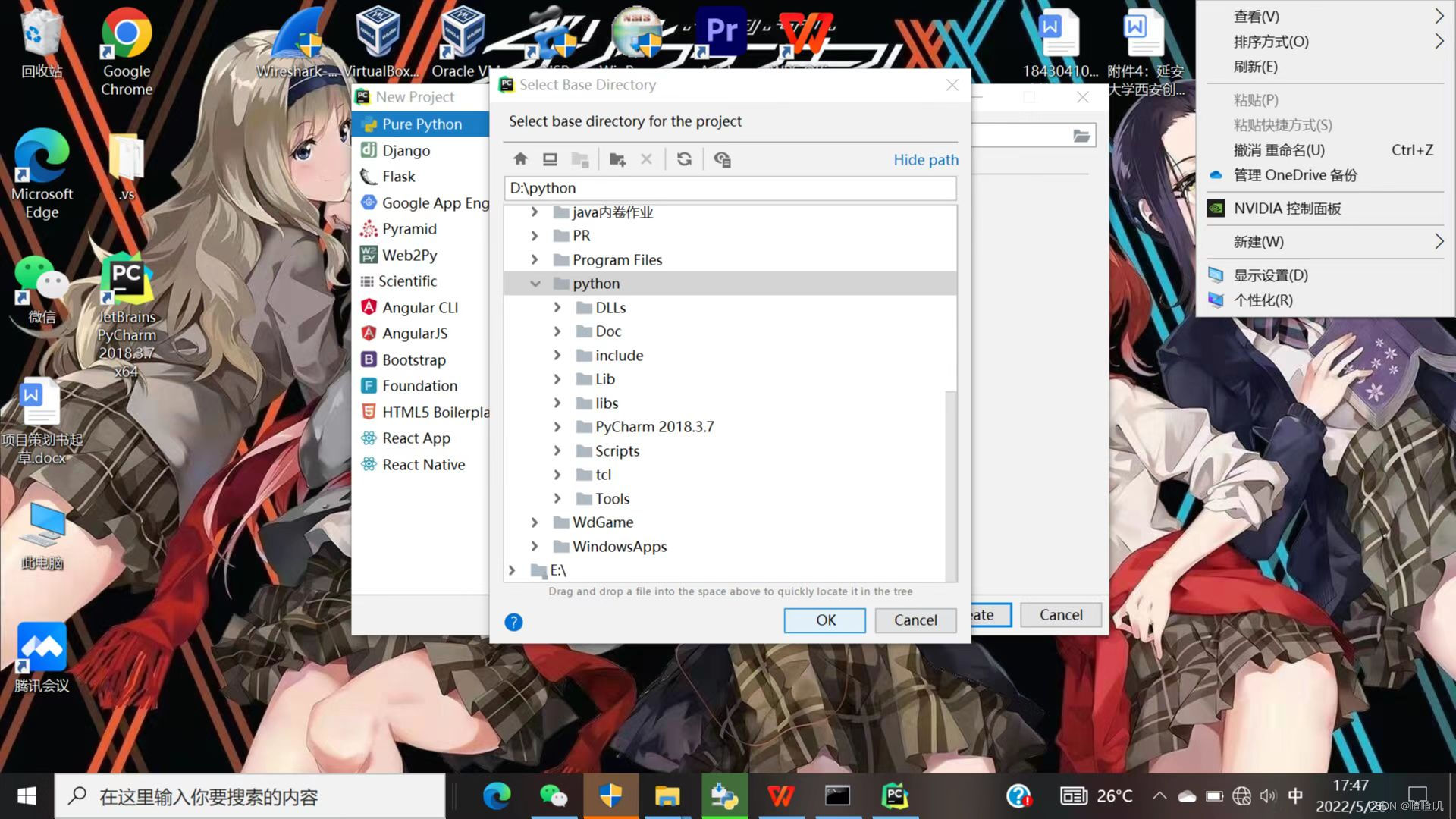Click the Hide path link

click(925, 160)
